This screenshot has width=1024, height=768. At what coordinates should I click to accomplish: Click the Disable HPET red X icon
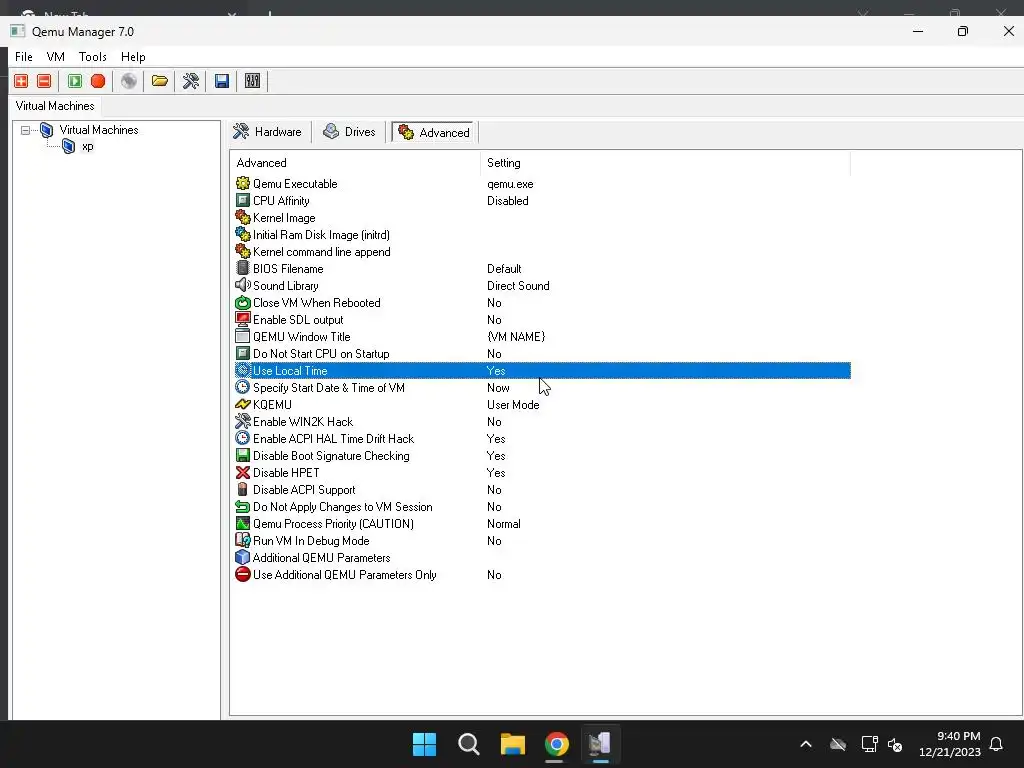click(x=243, y=472)
